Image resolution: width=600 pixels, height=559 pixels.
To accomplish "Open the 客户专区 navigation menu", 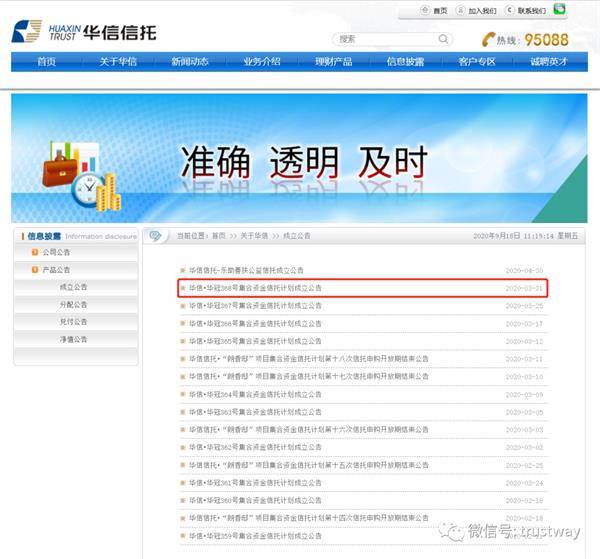I will [x=477, y=62].
